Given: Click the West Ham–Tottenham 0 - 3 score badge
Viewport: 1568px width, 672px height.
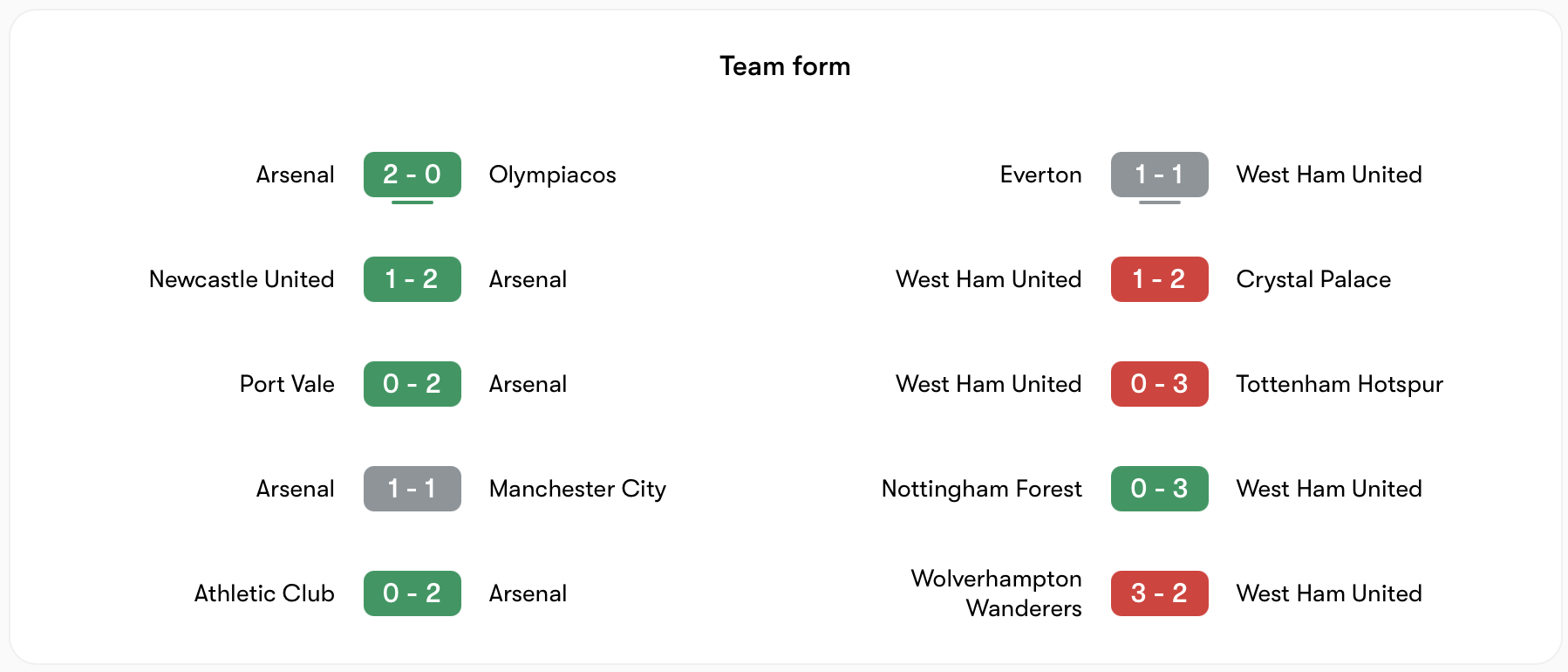Looking at the screenshot, I should (1159, 384).
